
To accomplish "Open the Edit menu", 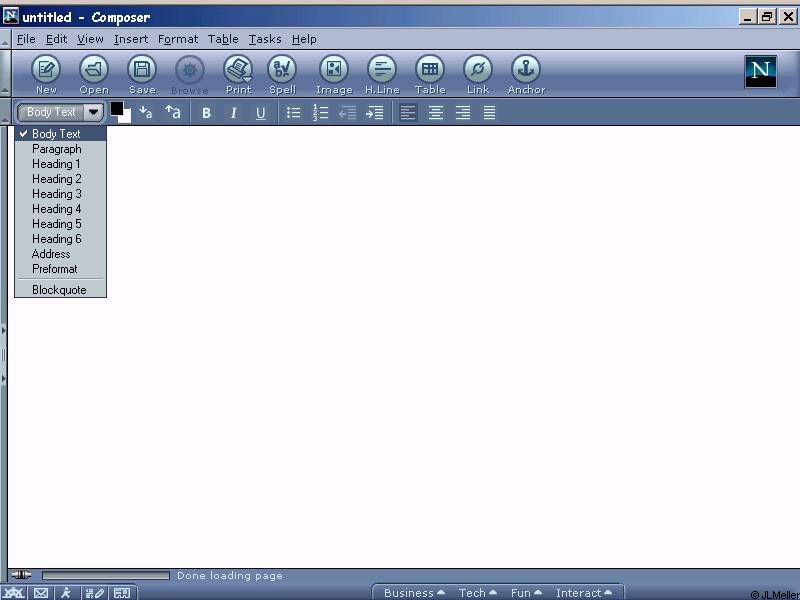I will pyautogui.click(x=57, y=39).
